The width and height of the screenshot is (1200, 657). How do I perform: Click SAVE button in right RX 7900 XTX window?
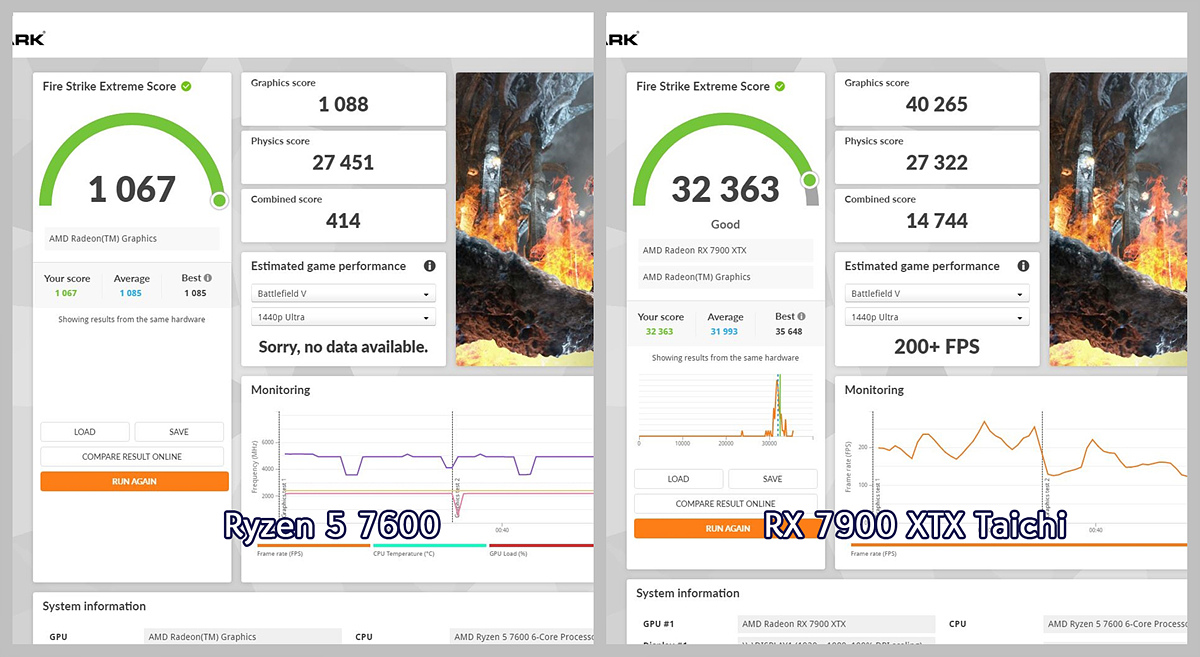tap(772, 479)
